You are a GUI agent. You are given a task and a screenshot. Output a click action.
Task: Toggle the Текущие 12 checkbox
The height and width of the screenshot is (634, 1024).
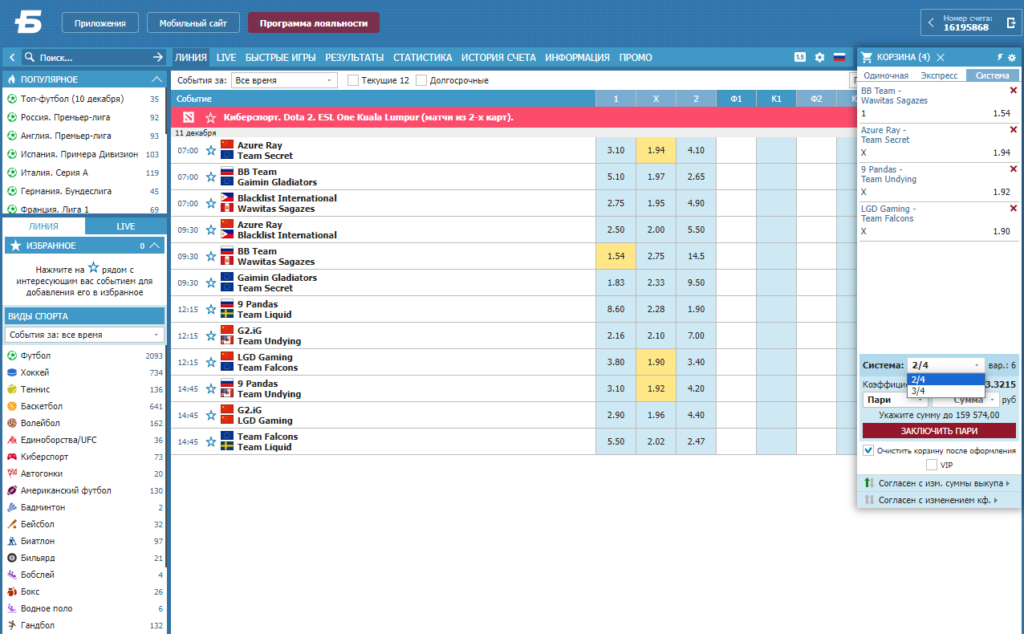(x=353, y=80)
